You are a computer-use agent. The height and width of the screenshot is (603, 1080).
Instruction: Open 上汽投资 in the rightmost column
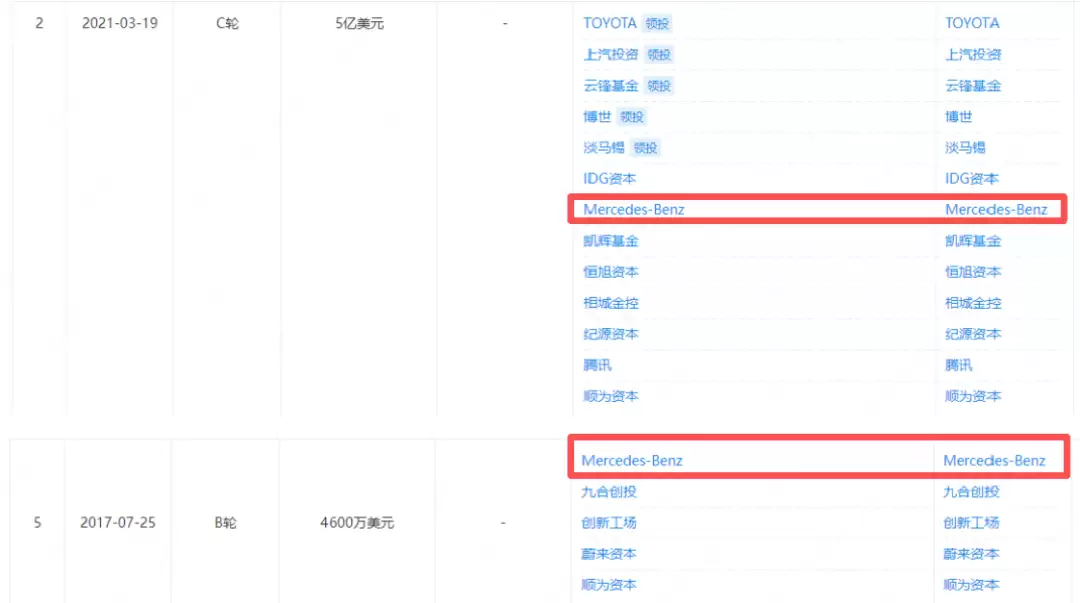[x=972, y=54]
